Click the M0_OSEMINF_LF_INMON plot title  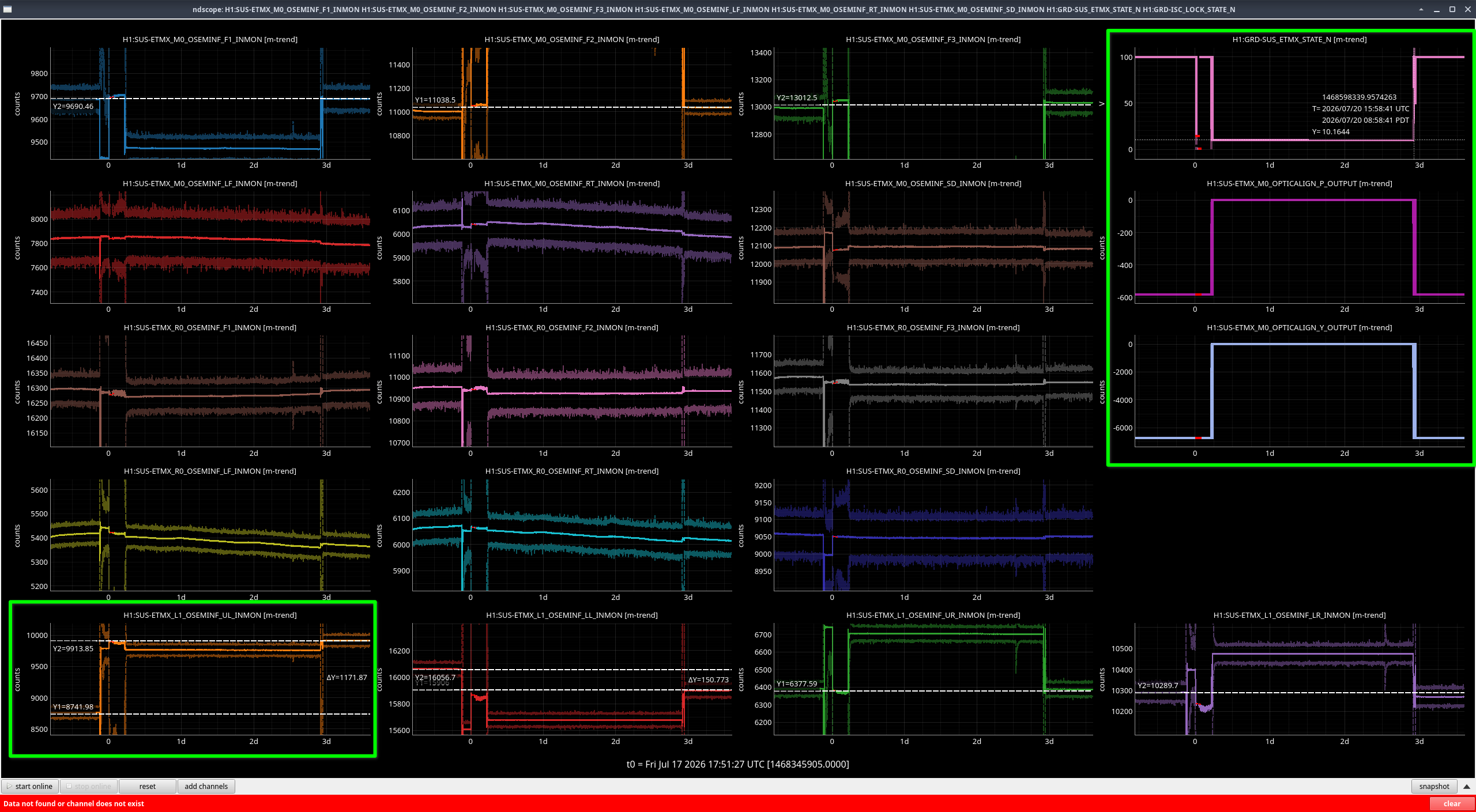tap(210, 183)
